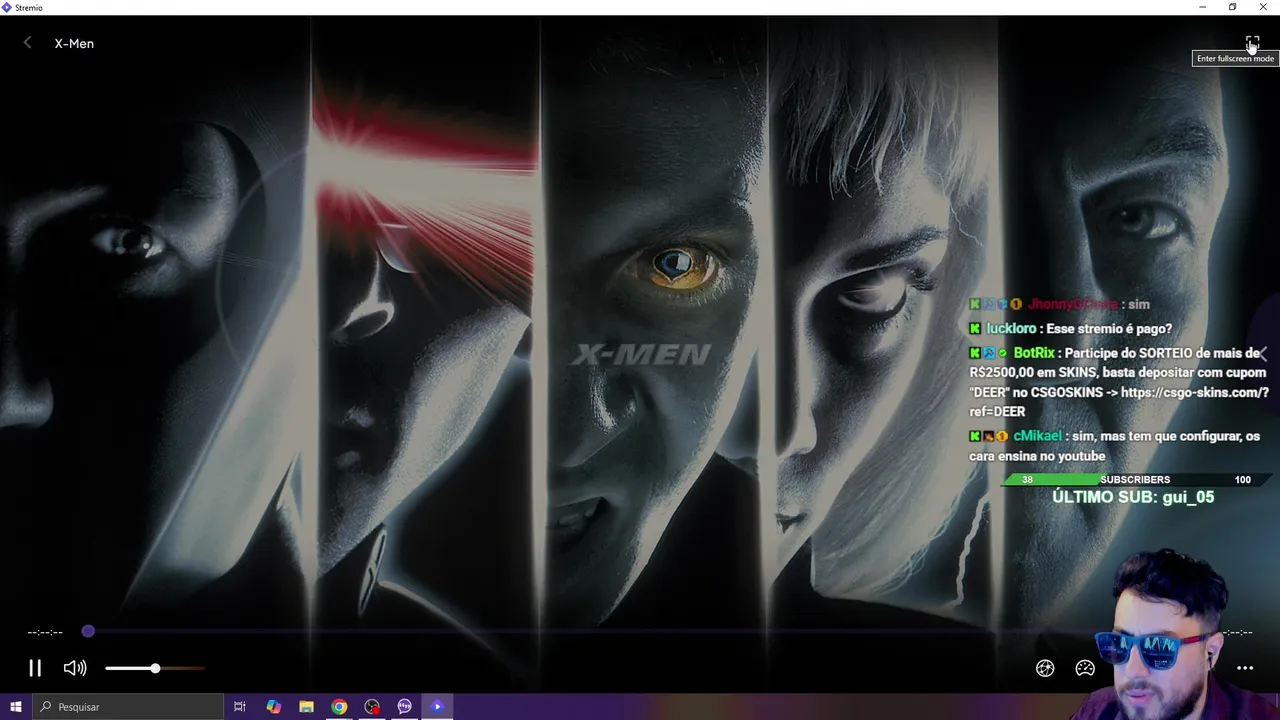Viewport: 1280px width, 720px height.
Task: Adjust the volume slider handle
Action: coord(155,668)
